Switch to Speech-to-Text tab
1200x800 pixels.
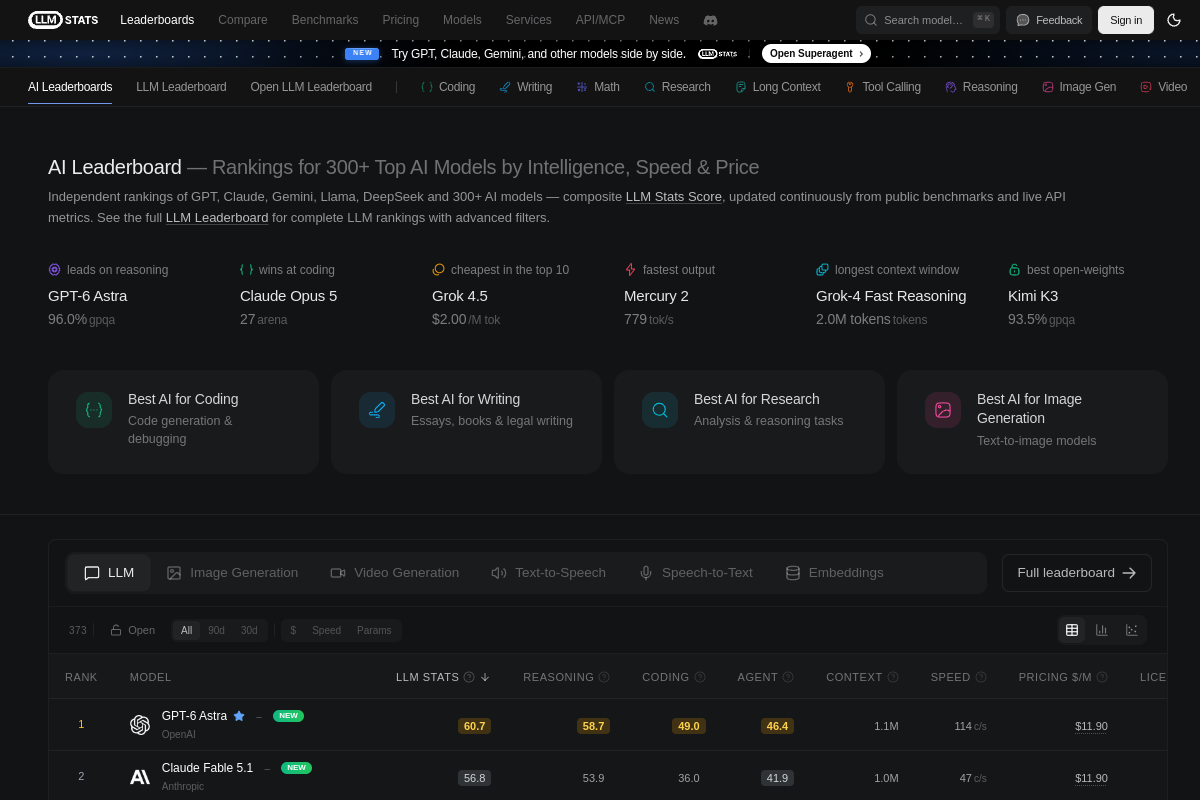coord(696,573)
